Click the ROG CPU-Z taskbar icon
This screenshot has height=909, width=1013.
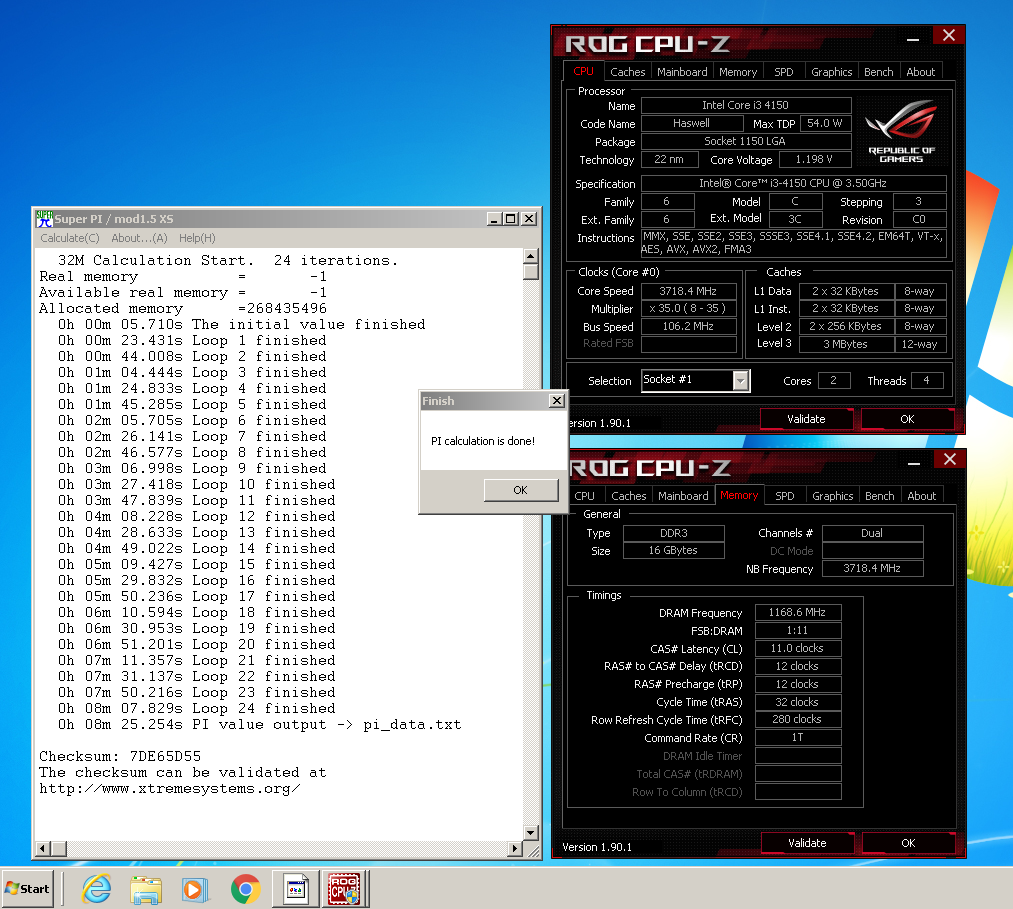click(345, 889)
